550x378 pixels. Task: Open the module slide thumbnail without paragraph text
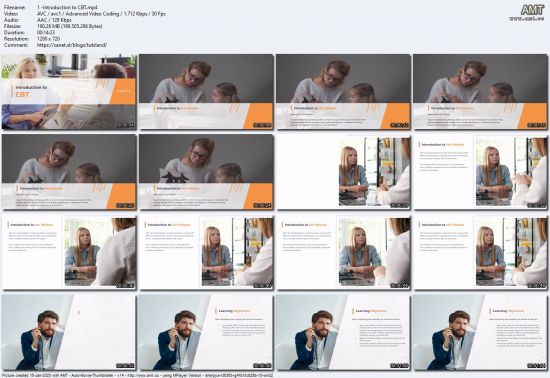coord(206,92)
